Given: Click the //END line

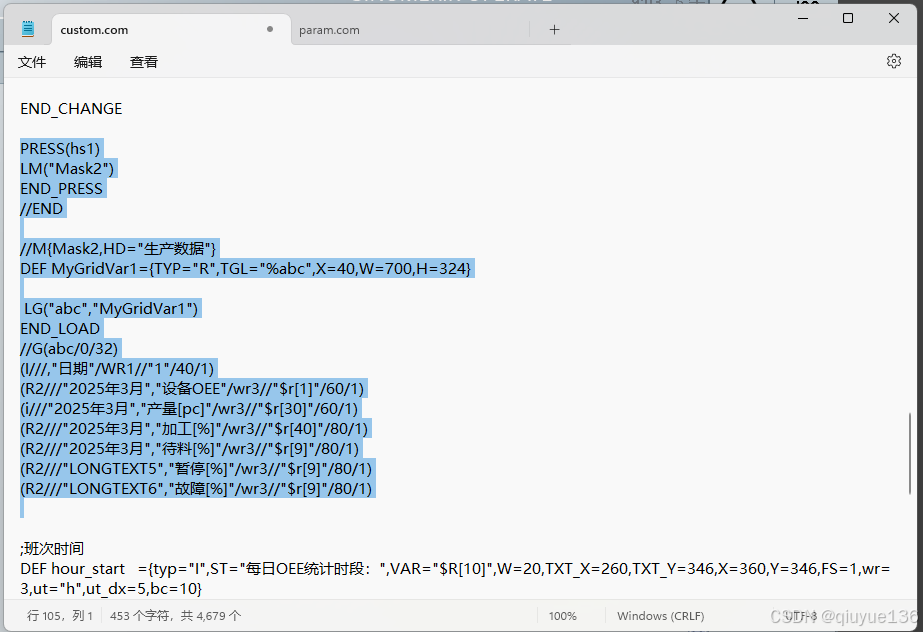Looking at the screenshot, I should coord(41,209).
